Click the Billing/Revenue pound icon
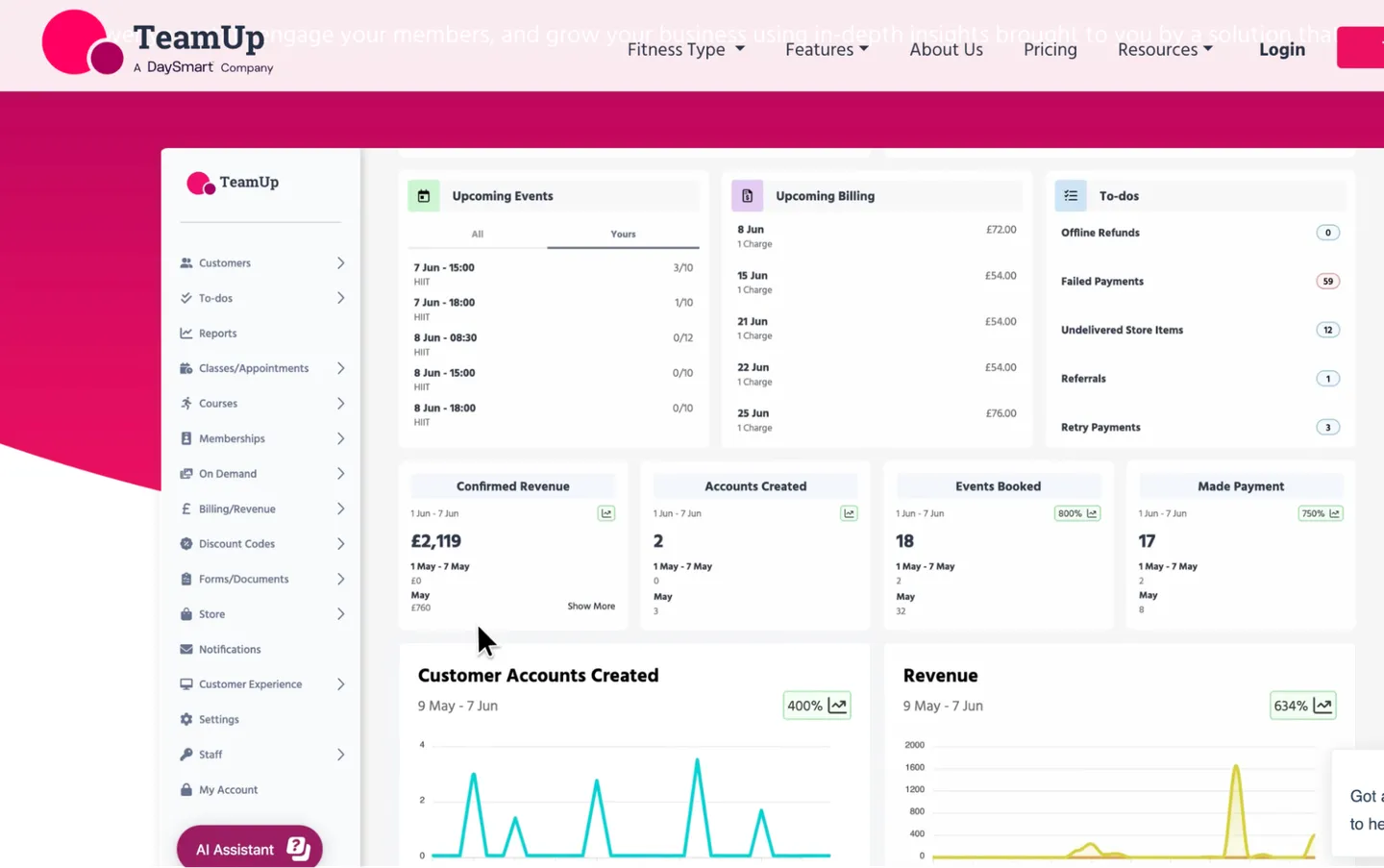 [x=186, y=508]
